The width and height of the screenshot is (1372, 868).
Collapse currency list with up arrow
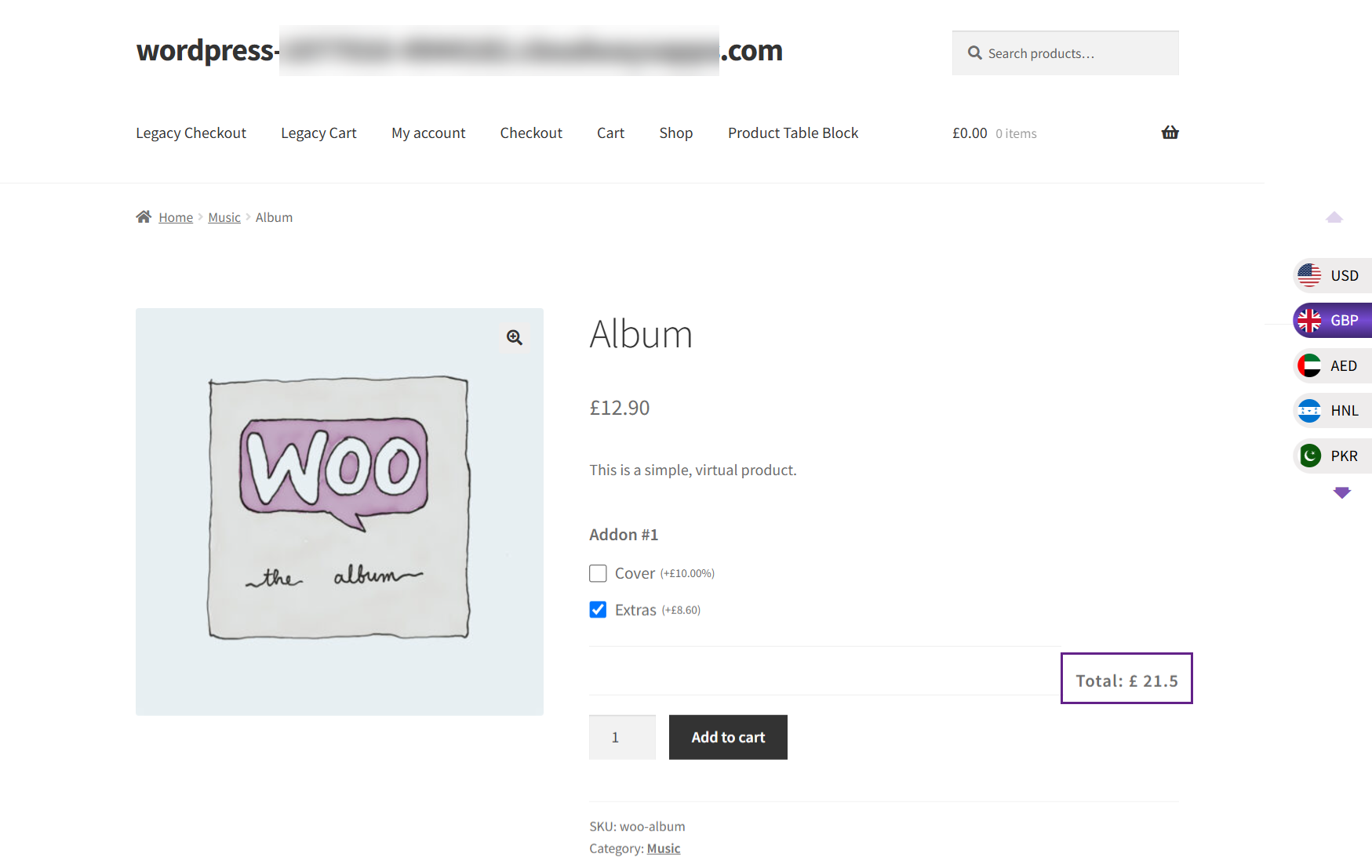pos(1334,217)
